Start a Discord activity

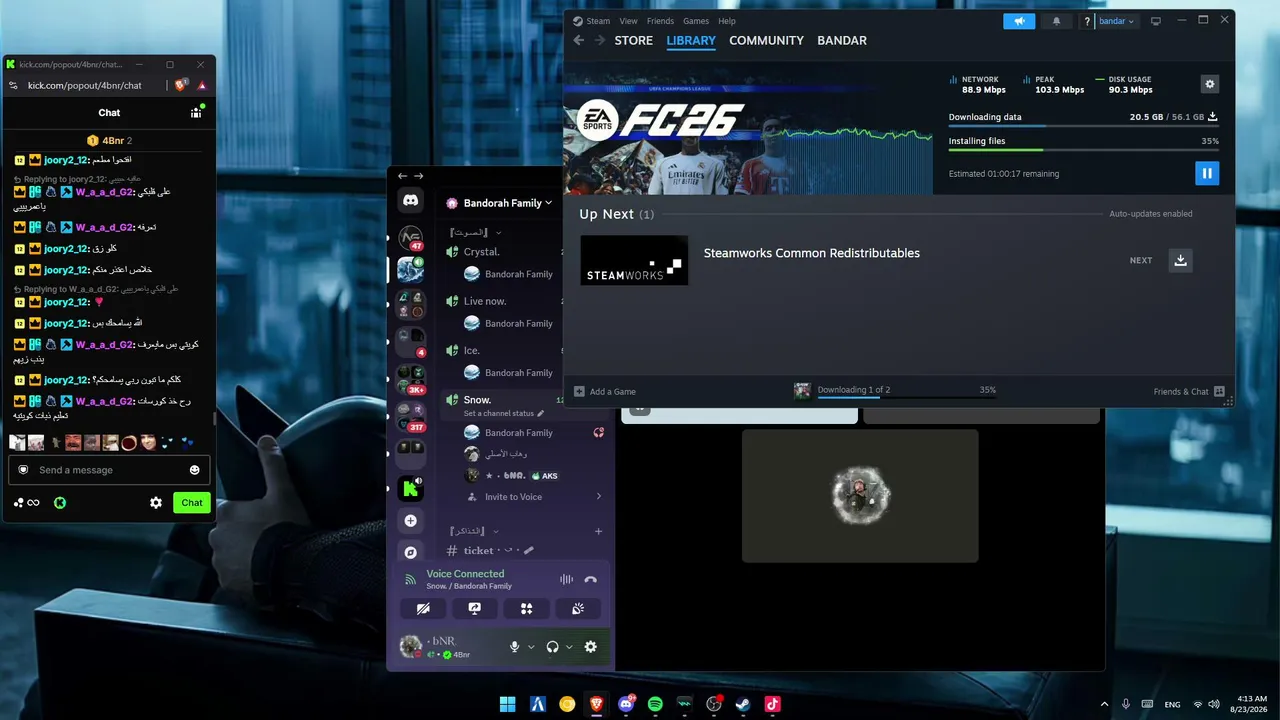point(526,608)
